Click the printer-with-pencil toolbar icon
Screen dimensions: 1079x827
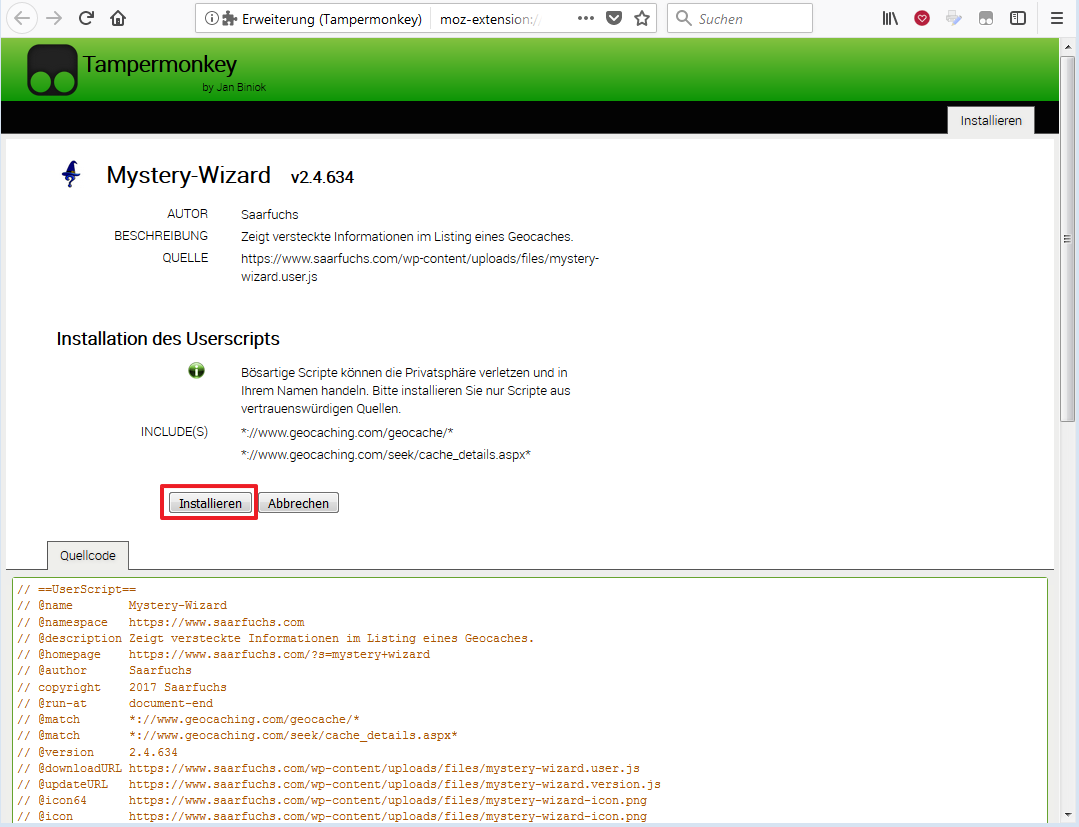pos(954,19)
